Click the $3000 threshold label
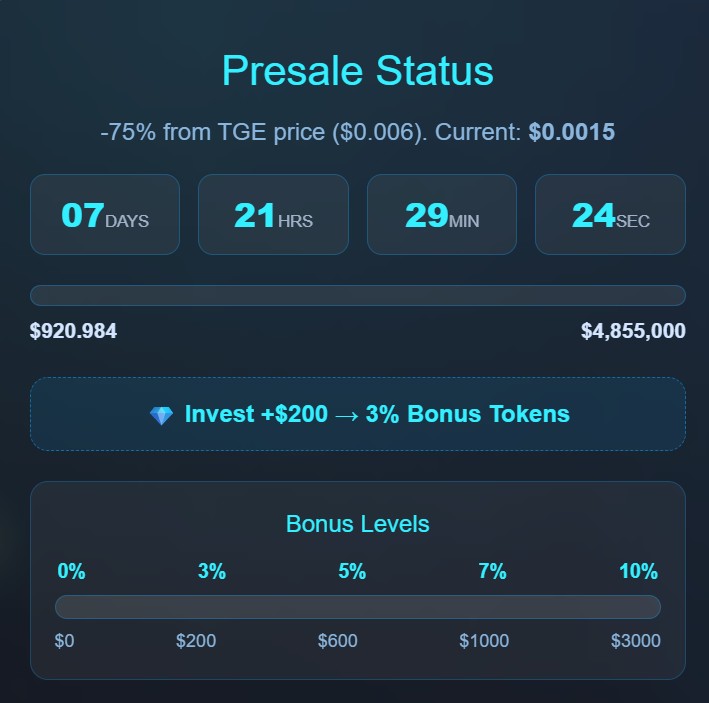This screenshot has width=709, height=703. 635,641
